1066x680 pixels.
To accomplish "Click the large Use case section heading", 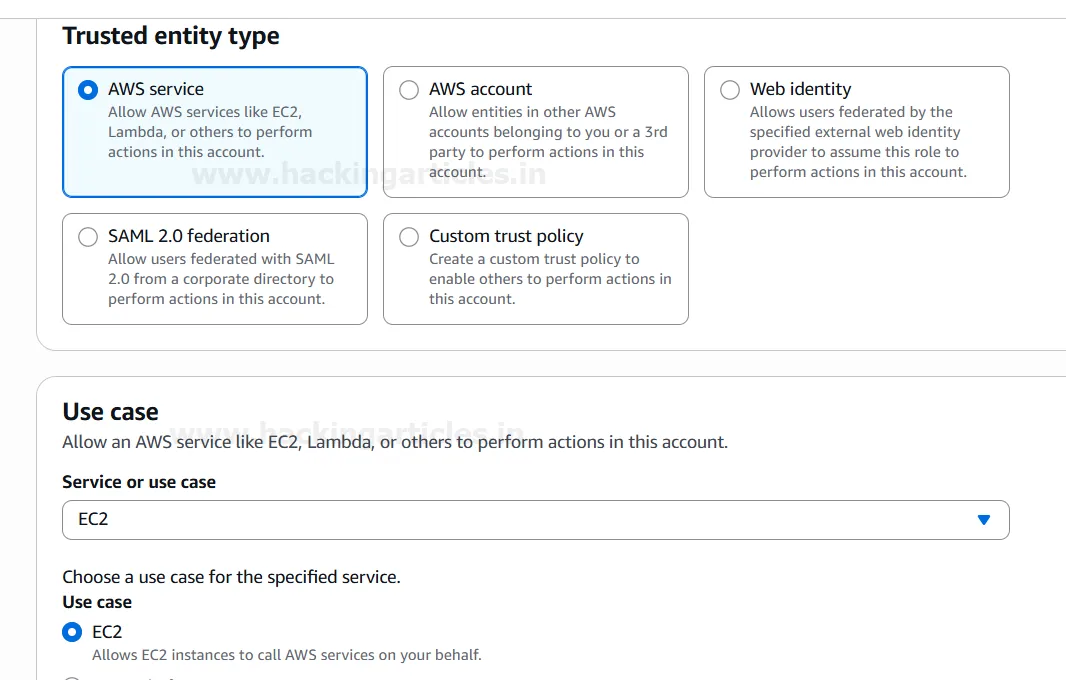I will pos(110,412).
